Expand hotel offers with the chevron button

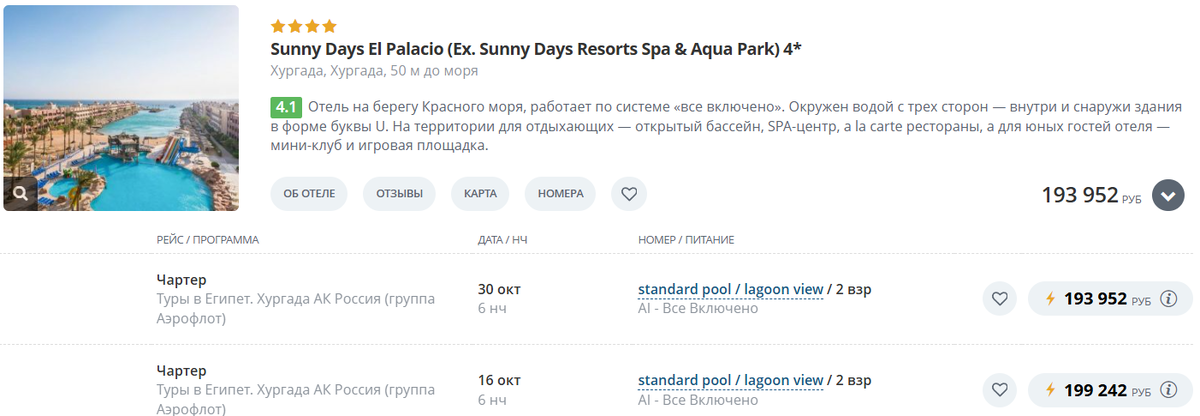click(1168, 195)
